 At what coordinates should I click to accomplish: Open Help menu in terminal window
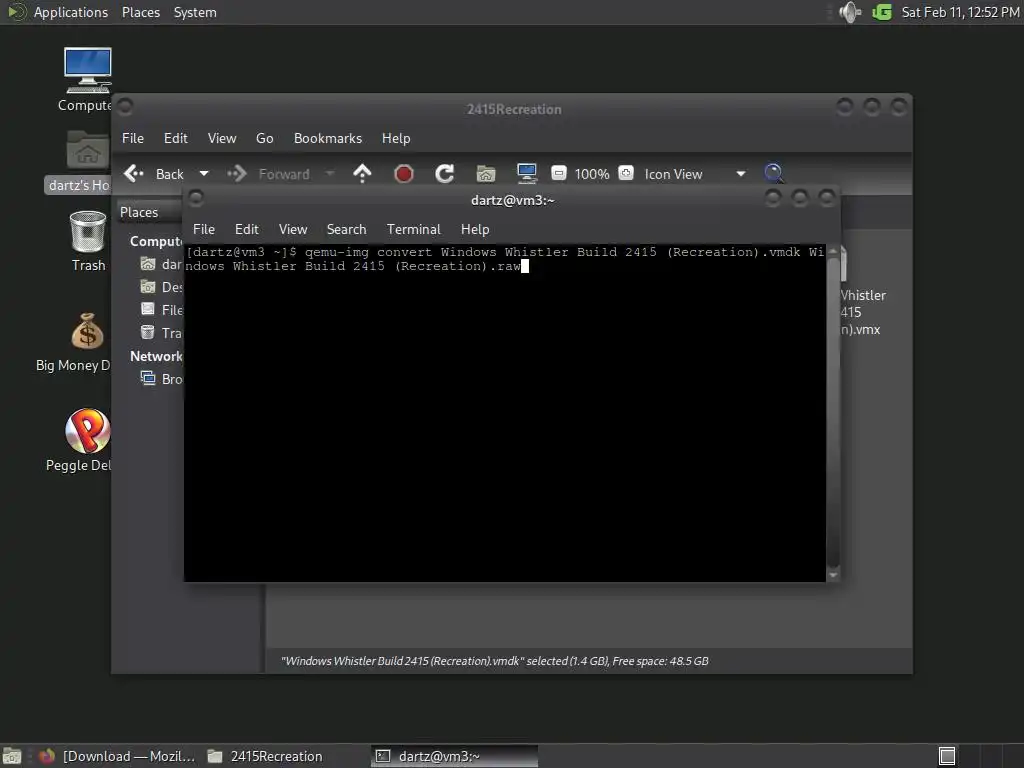point(475,229)
